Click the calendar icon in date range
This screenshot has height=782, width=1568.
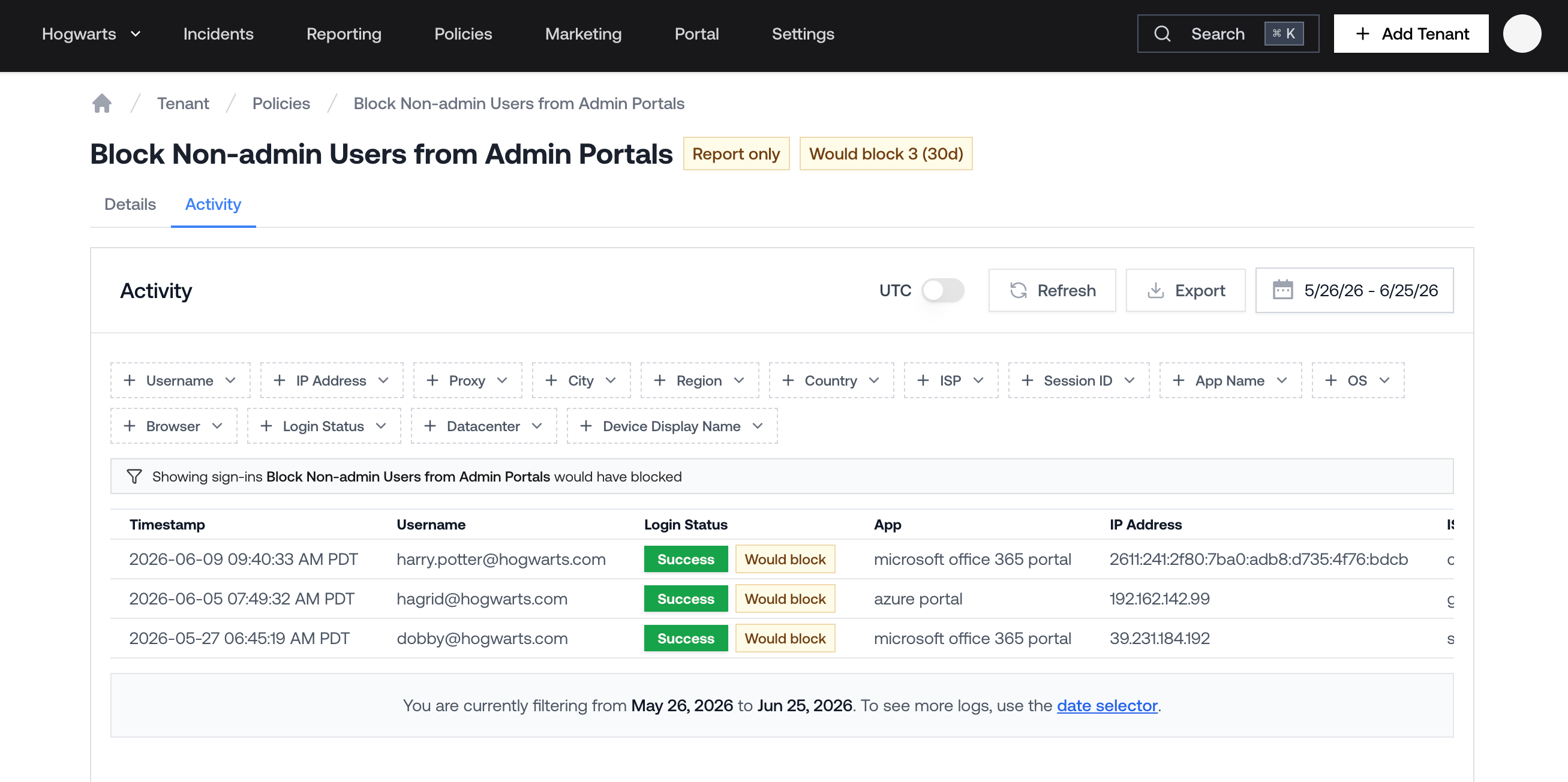[1282, 290]
